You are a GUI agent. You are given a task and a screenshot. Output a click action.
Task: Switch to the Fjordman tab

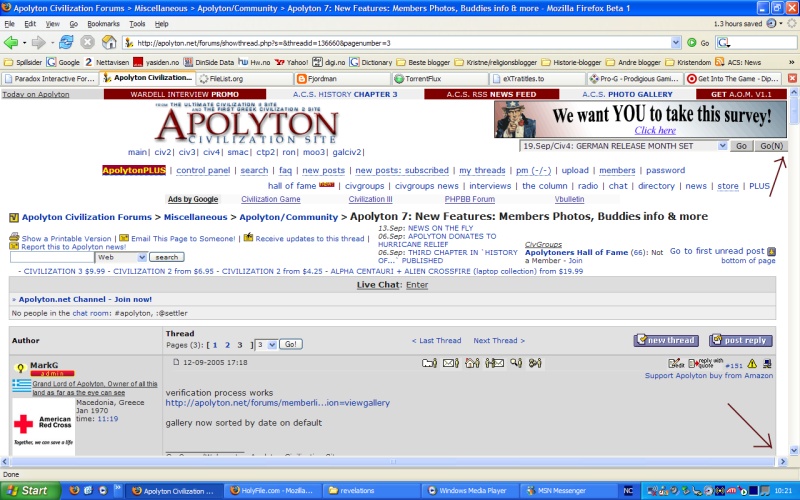pyautogui.click(x=342, y=79)
